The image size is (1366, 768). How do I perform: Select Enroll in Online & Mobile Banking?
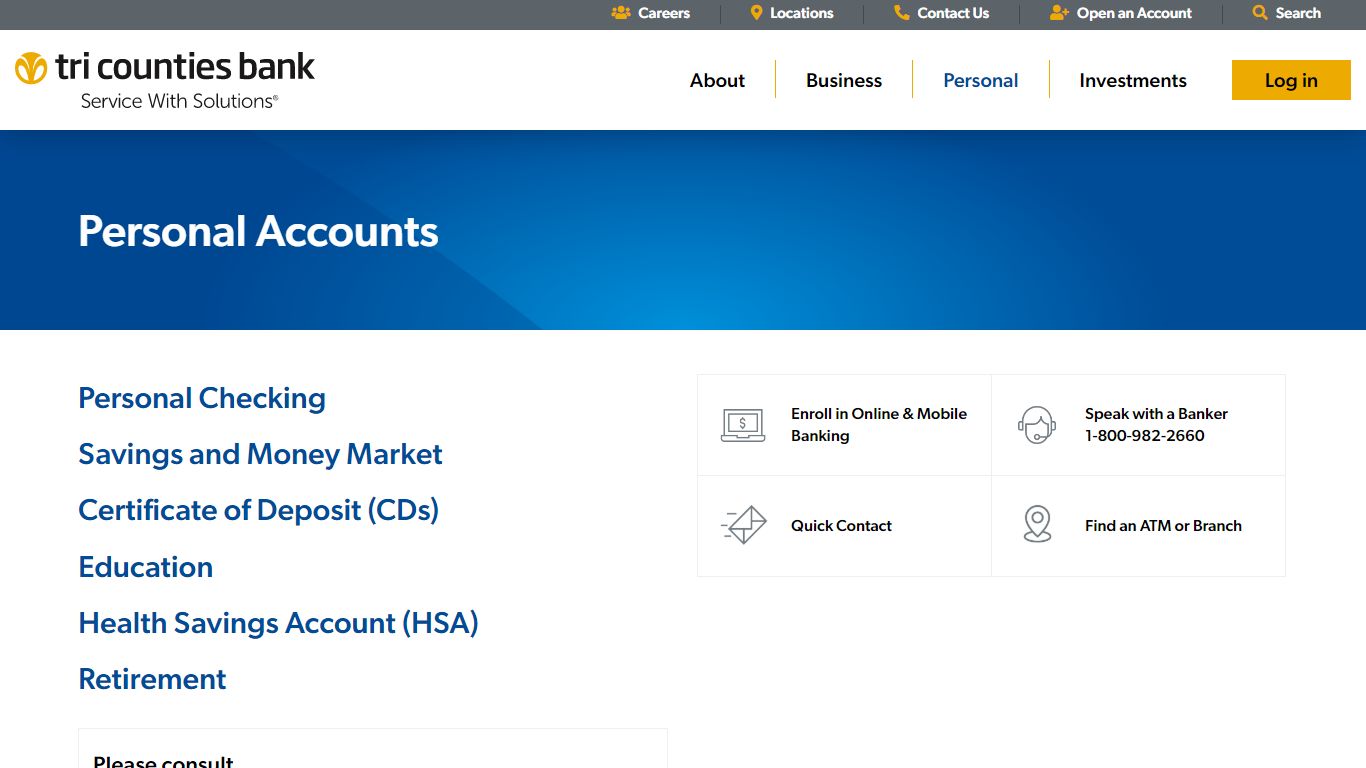click(879, 425)
